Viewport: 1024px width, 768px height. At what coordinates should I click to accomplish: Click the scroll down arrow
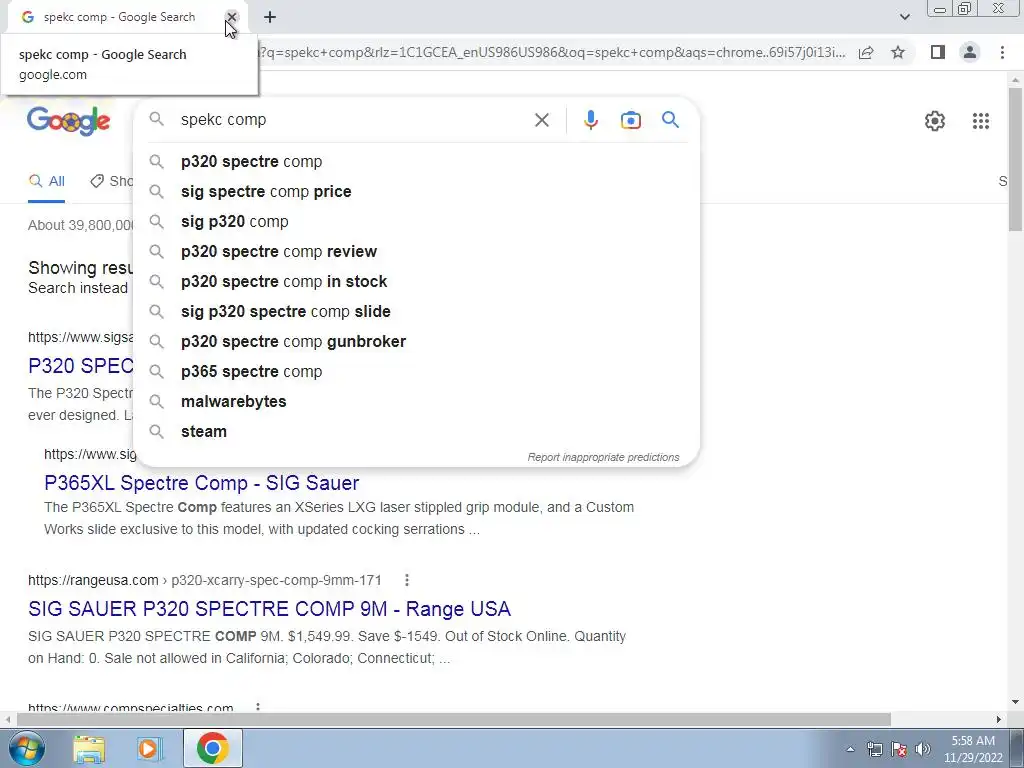click(x=1015, y=703)
